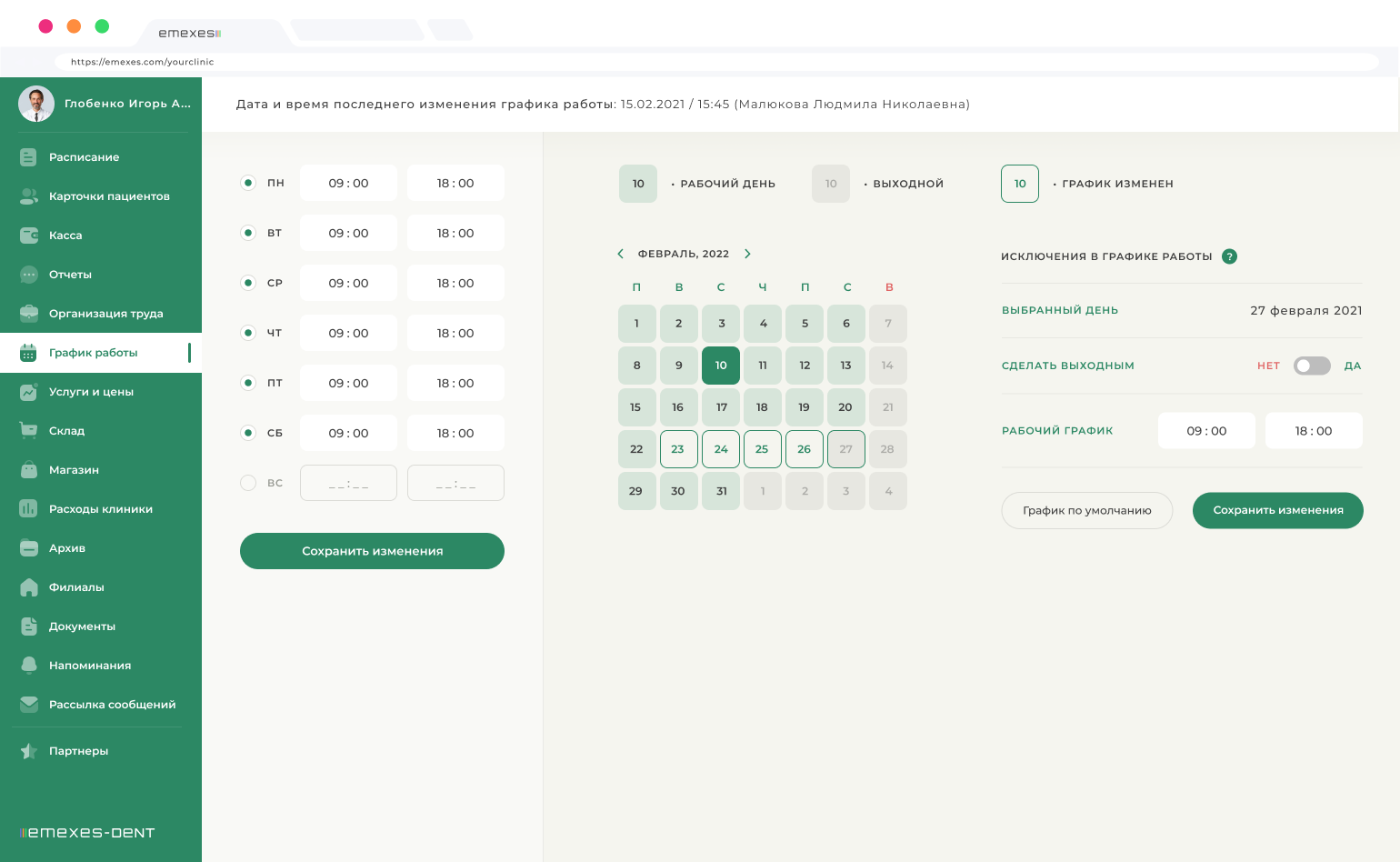Screen dimensions: 1400x862
Task: Click the График работы calendar icon
Action: click(x=28, y=353)
